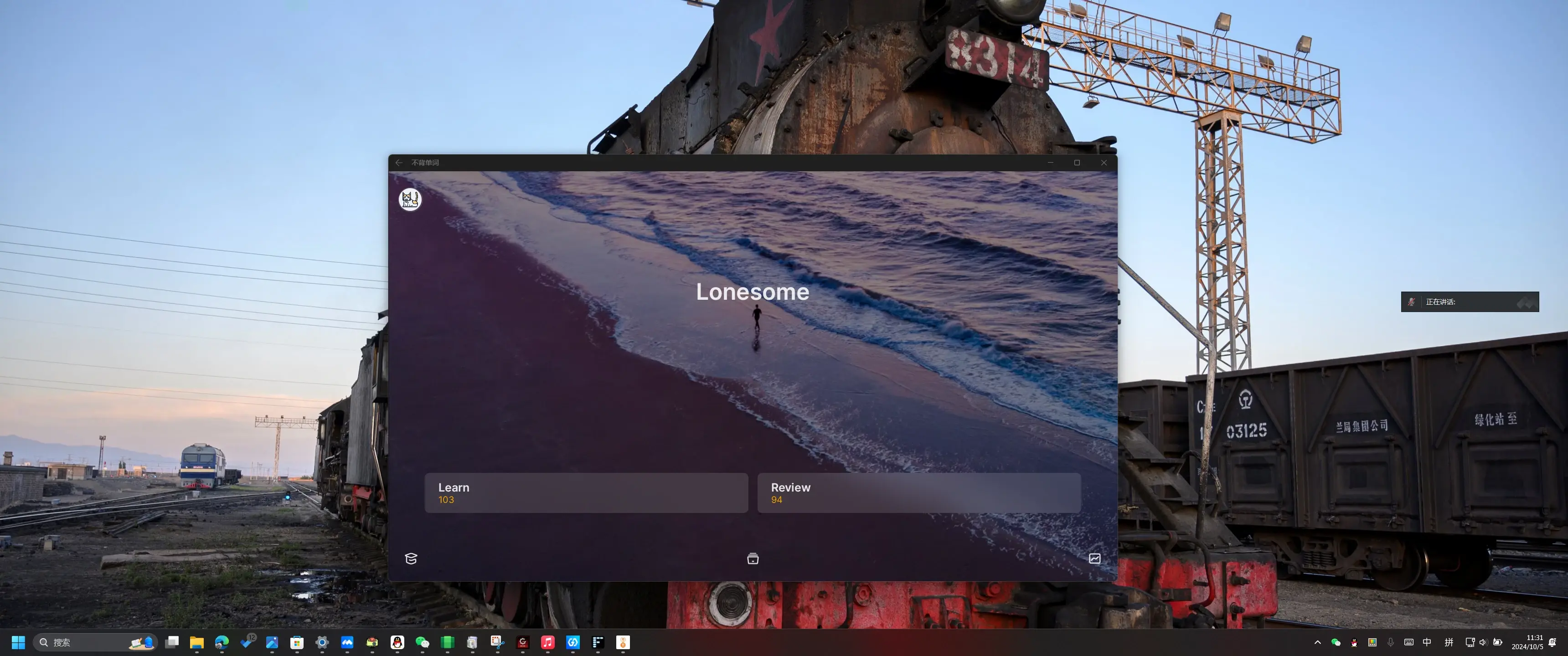This screenshot has height=656, width=1568.
Task: Open File Explorer from the taskbar
Action: pyautogui.click(x=196, y=642)
